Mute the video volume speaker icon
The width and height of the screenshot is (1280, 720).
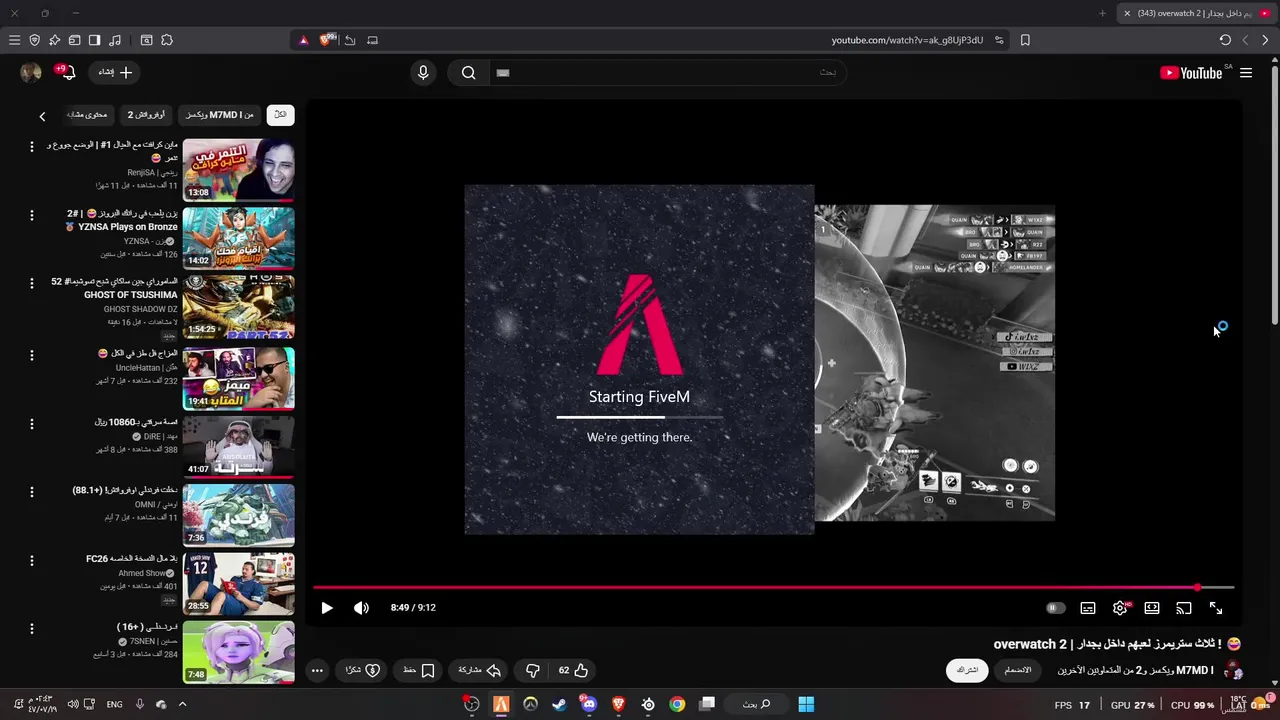(x=362, y=608)
